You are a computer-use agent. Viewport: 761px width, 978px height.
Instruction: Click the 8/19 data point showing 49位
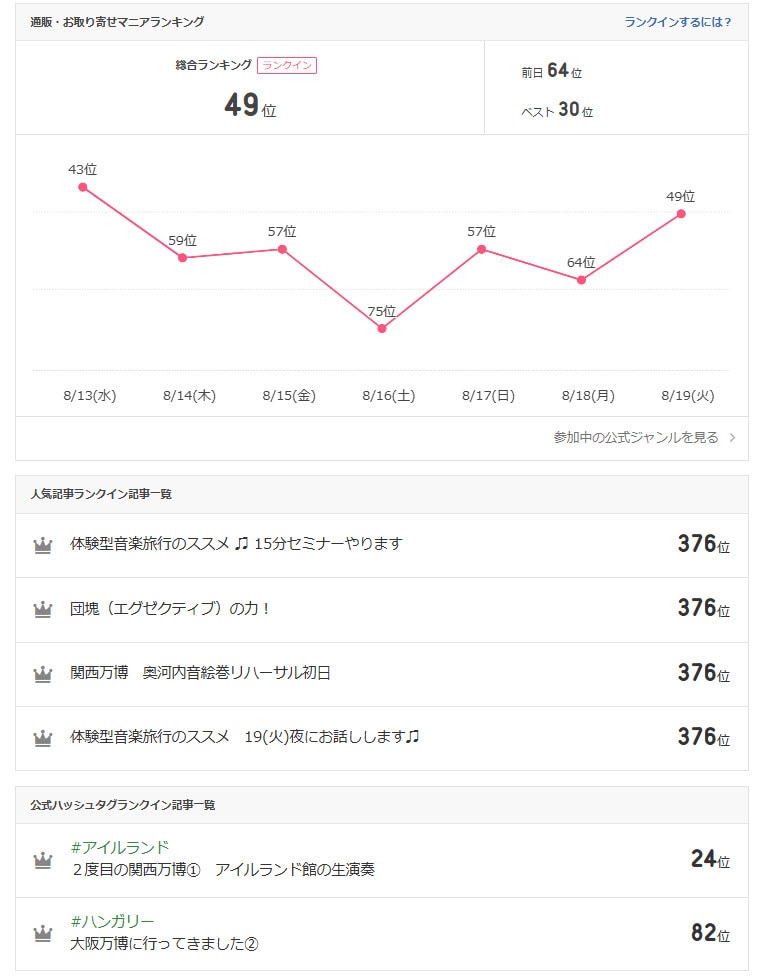pos(681,214)
